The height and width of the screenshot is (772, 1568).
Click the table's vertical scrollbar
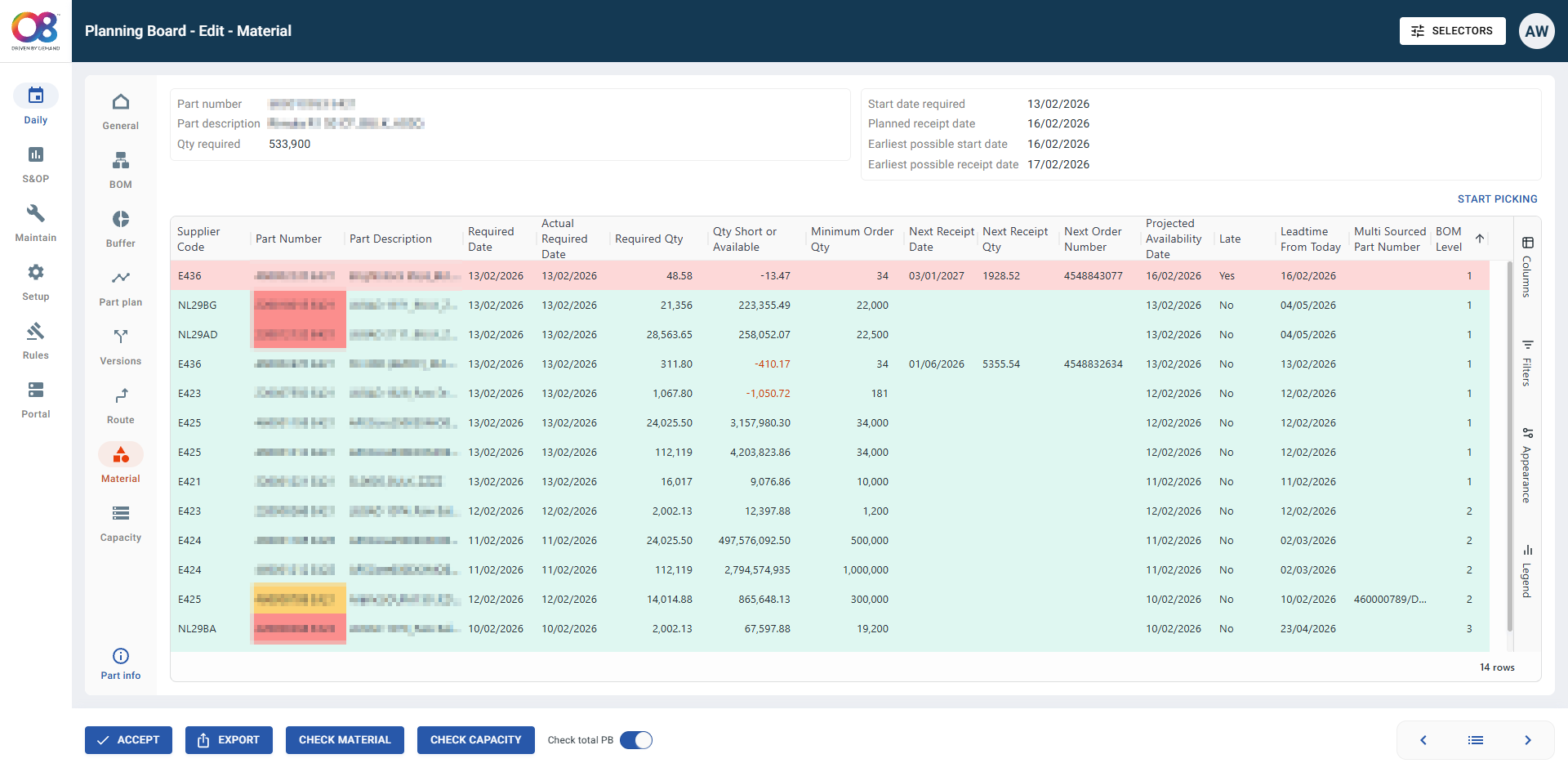pyautogui.click(x=1509, y=446)
